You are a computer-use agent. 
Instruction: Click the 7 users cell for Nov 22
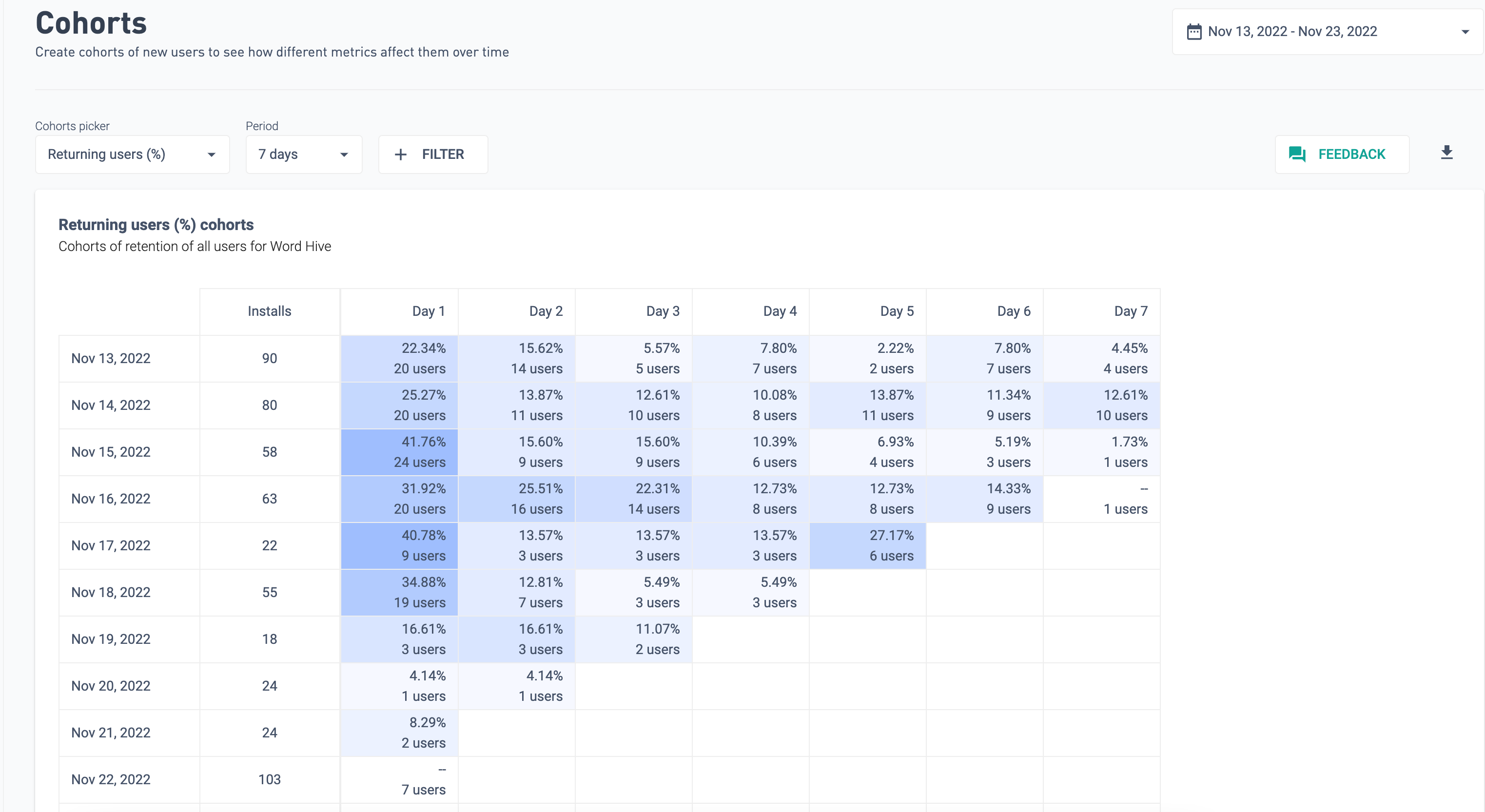(x=399, y=779)
